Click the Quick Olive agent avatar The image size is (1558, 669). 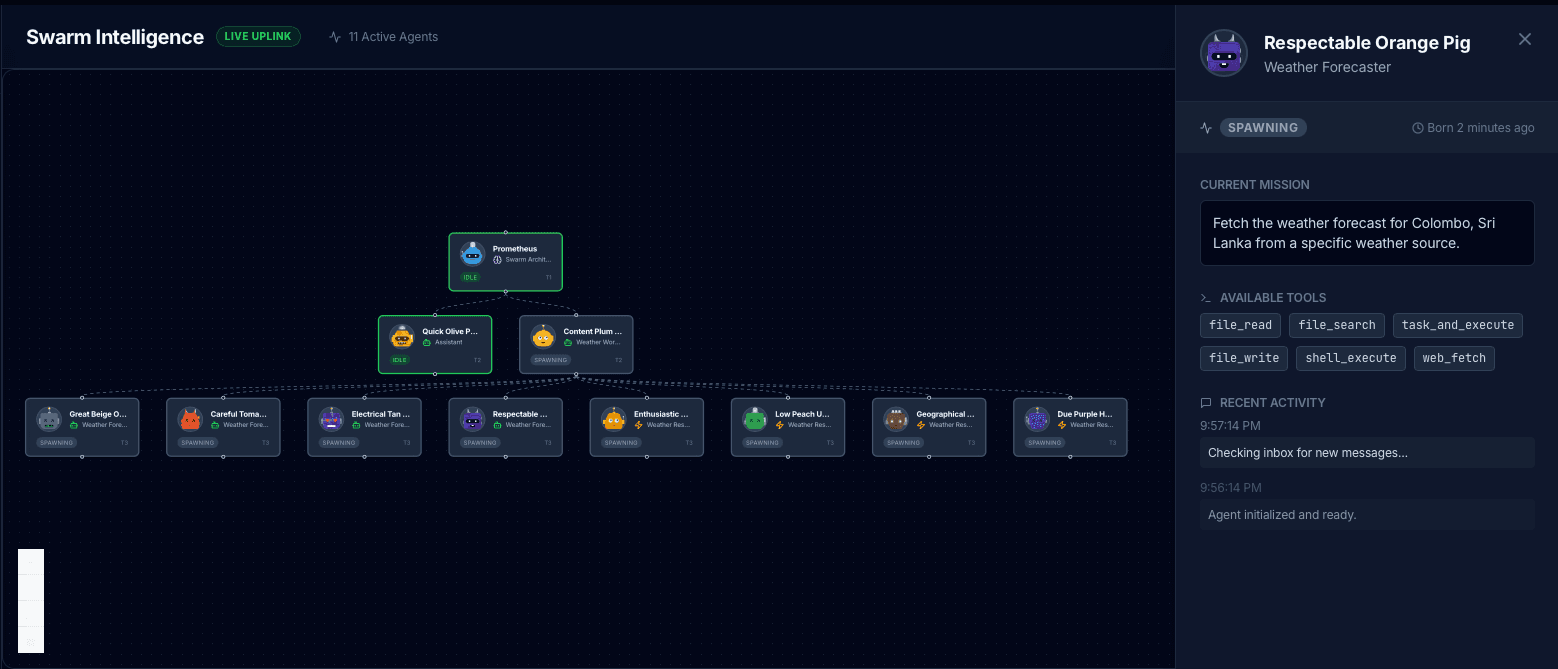pyautogui.click(x=402, y=336)
